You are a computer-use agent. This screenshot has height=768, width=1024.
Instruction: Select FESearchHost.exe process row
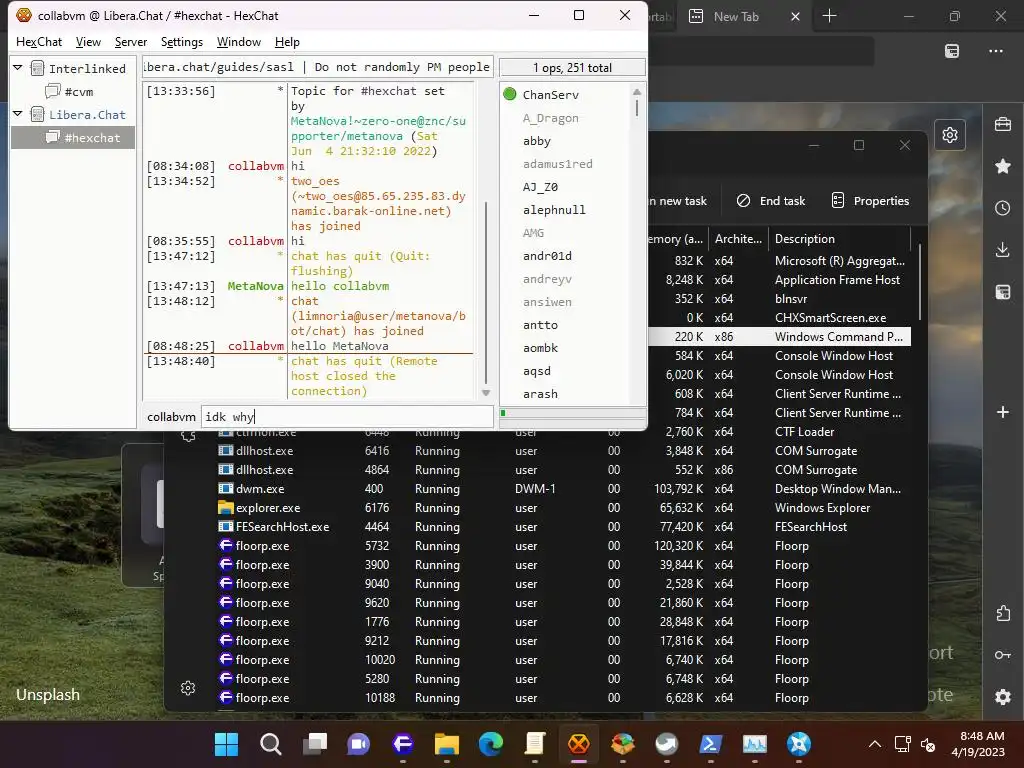point(562,526)
